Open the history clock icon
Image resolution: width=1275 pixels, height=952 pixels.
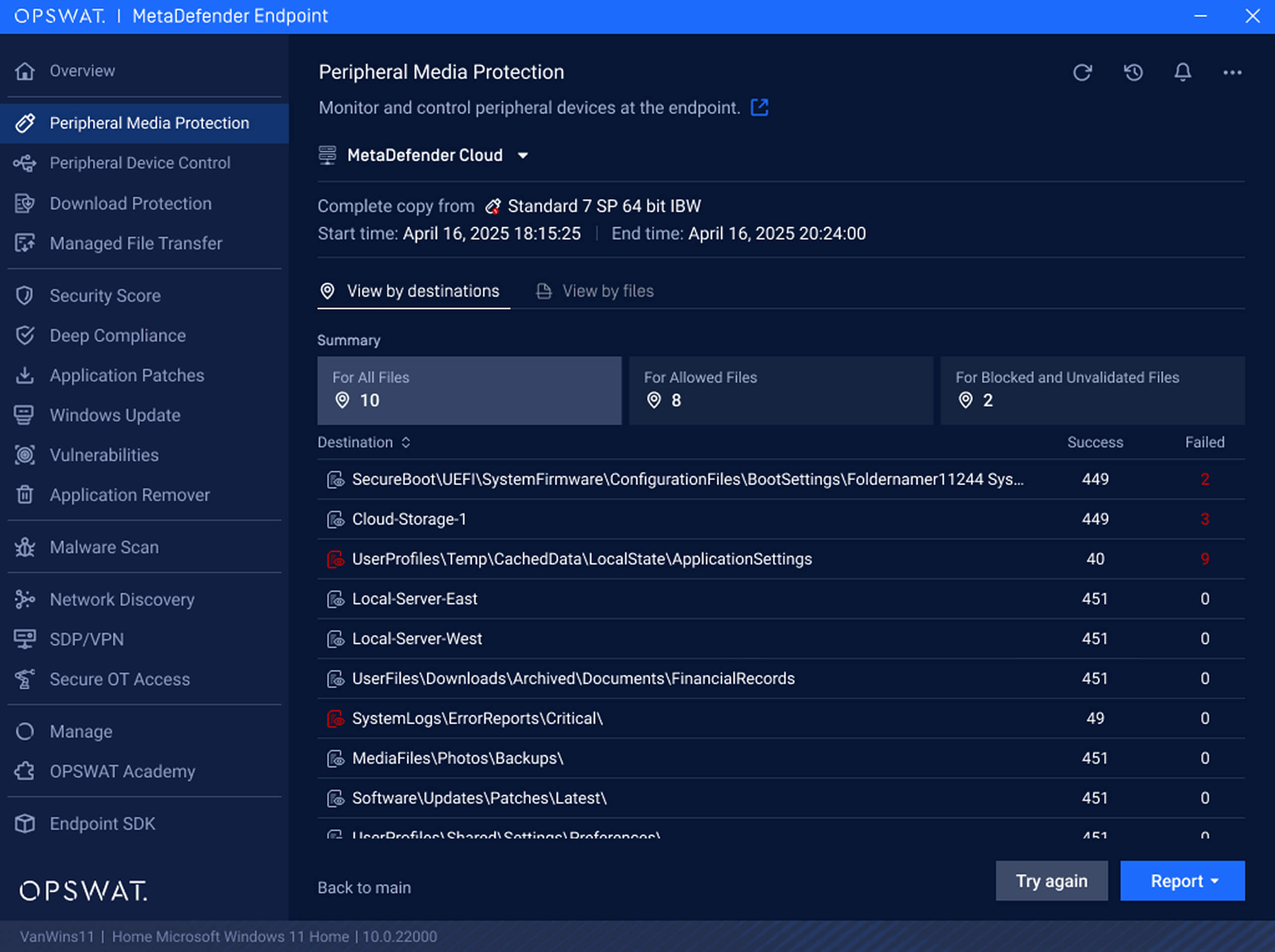1133,73
